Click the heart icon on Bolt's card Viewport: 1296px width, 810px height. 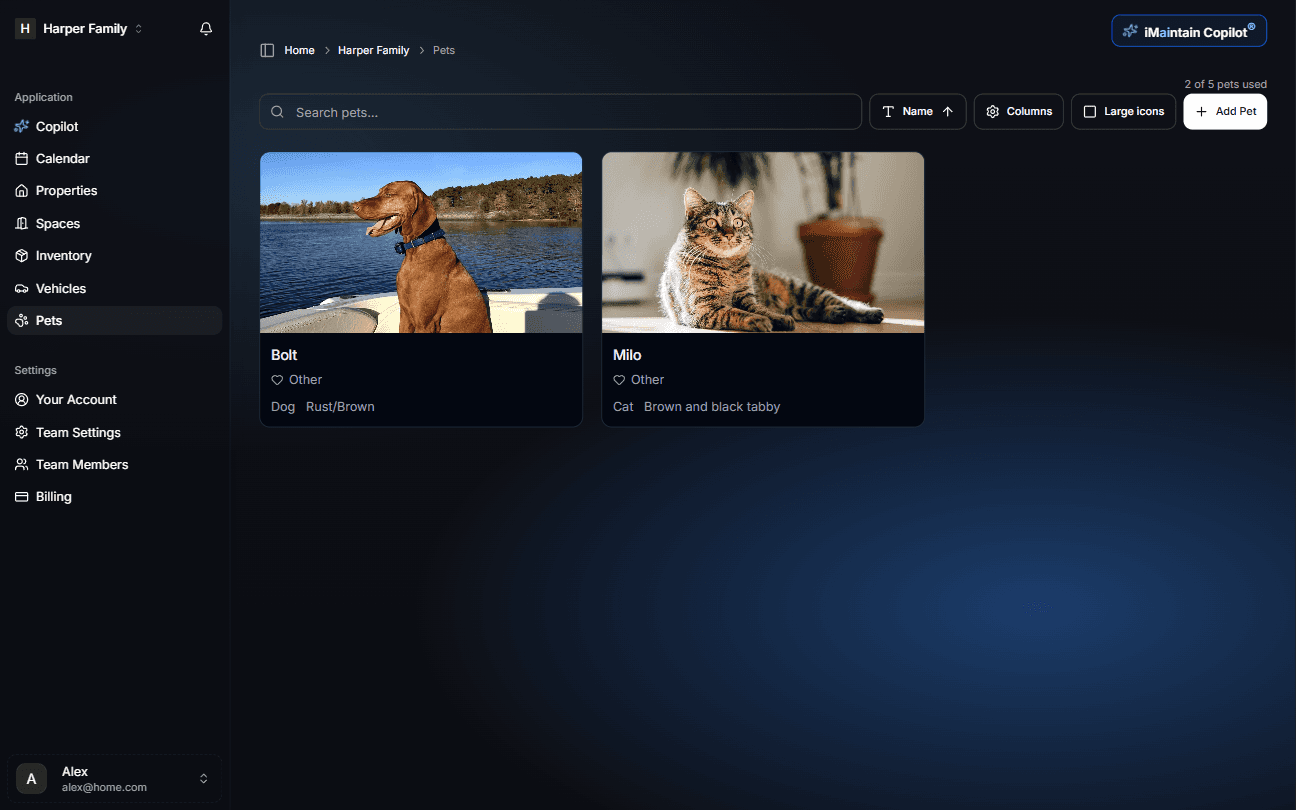pyautogui.click(x=278, y=380)
